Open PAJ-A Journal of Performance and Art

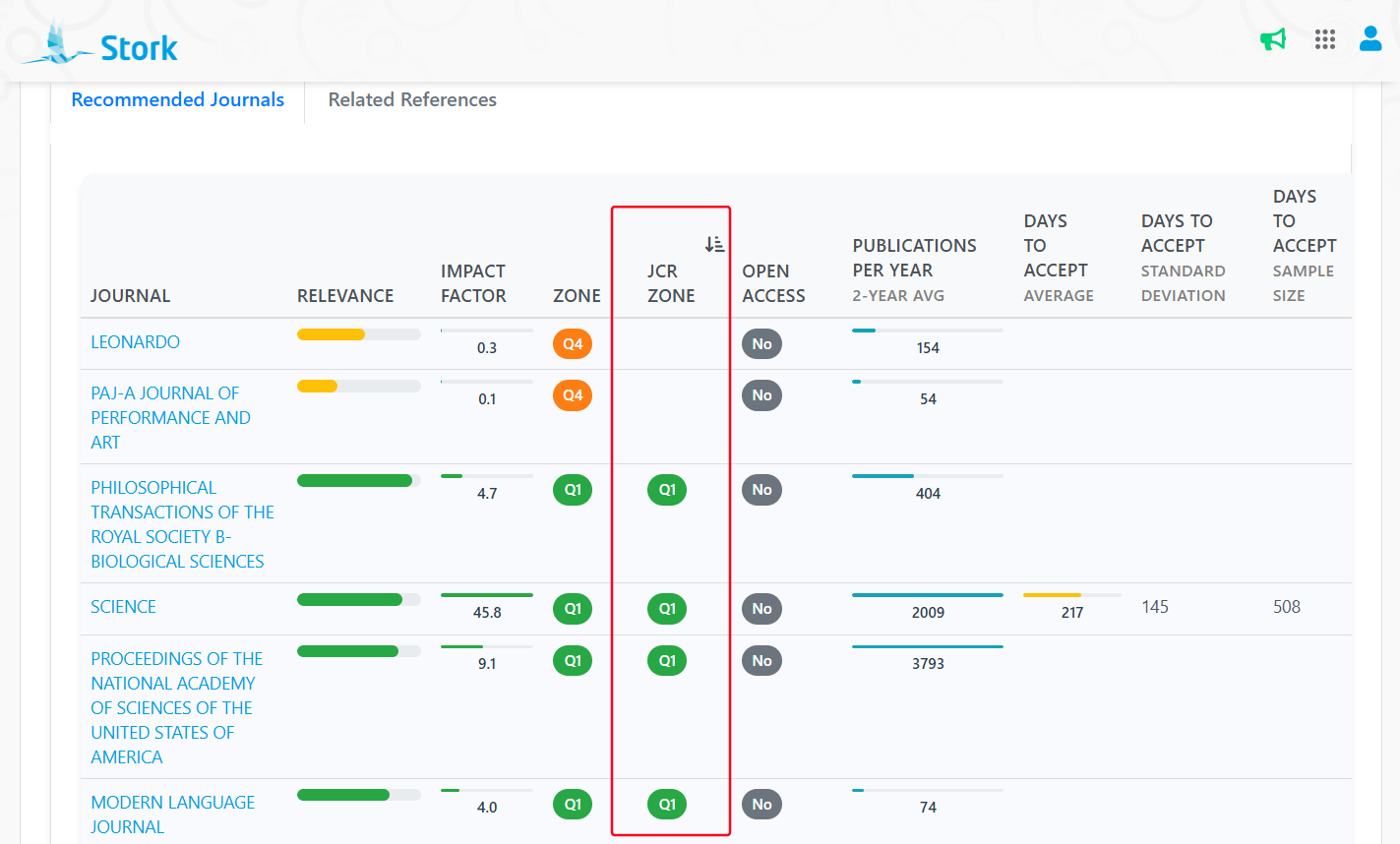tap(169, 417)
